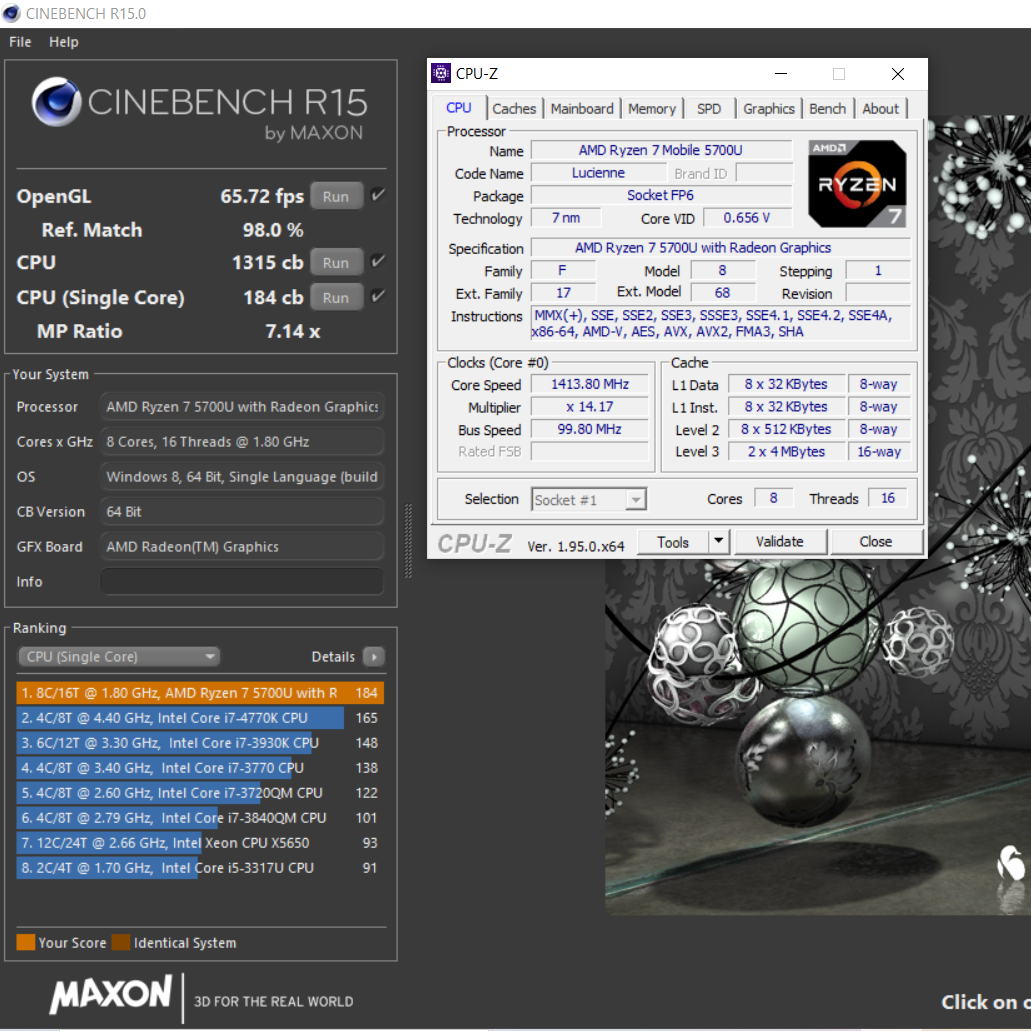
Task: Click the AMD Ryzen 7 logo badge
Action: (857, 183)
